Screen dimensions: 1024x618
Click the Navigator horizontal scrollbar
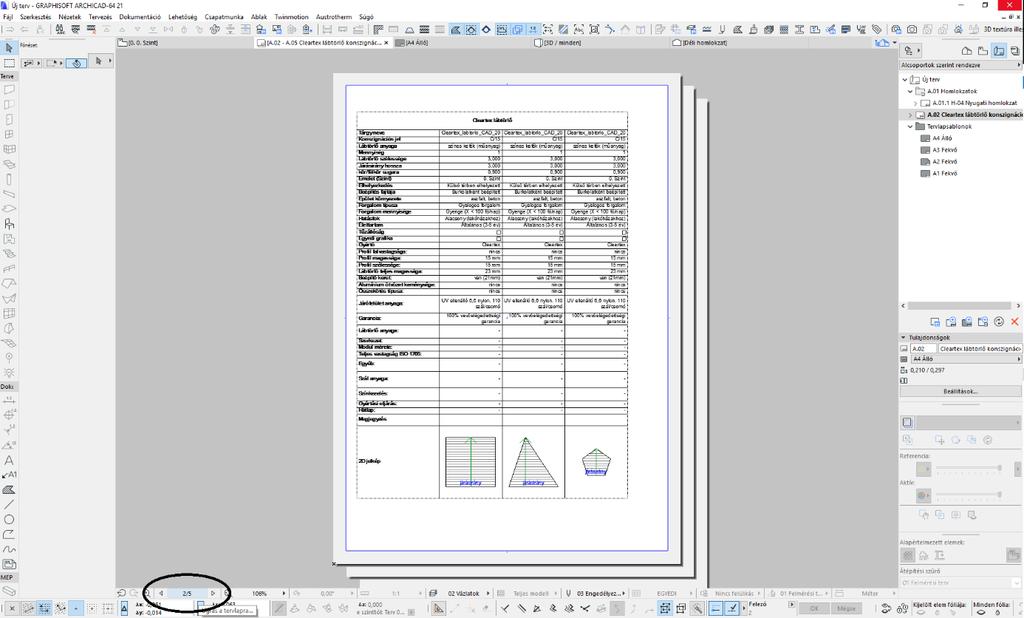click(961, 306)
